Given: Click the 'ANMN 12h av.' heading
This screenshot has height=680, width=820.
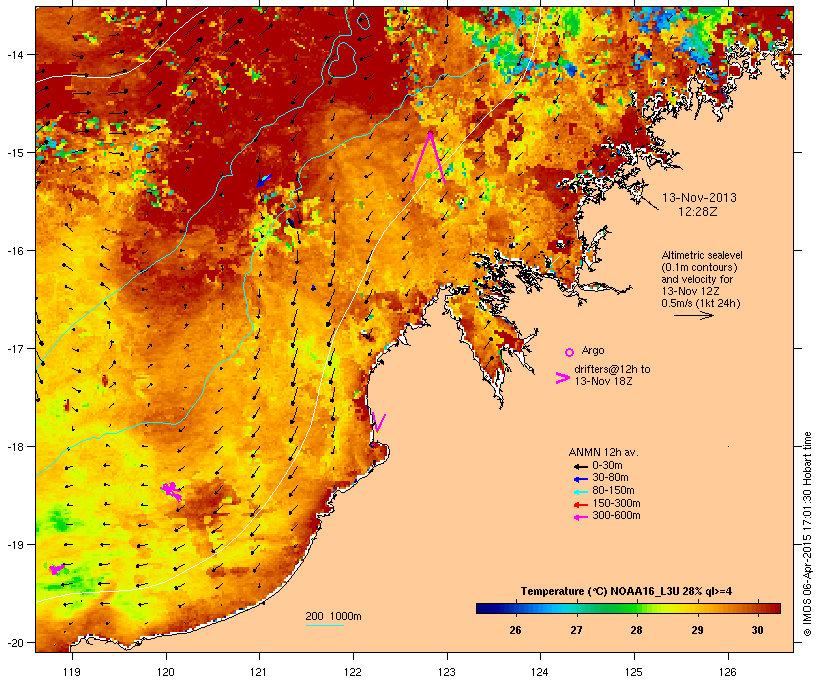Looking at the screenshot, I should [x=603, y=452].
